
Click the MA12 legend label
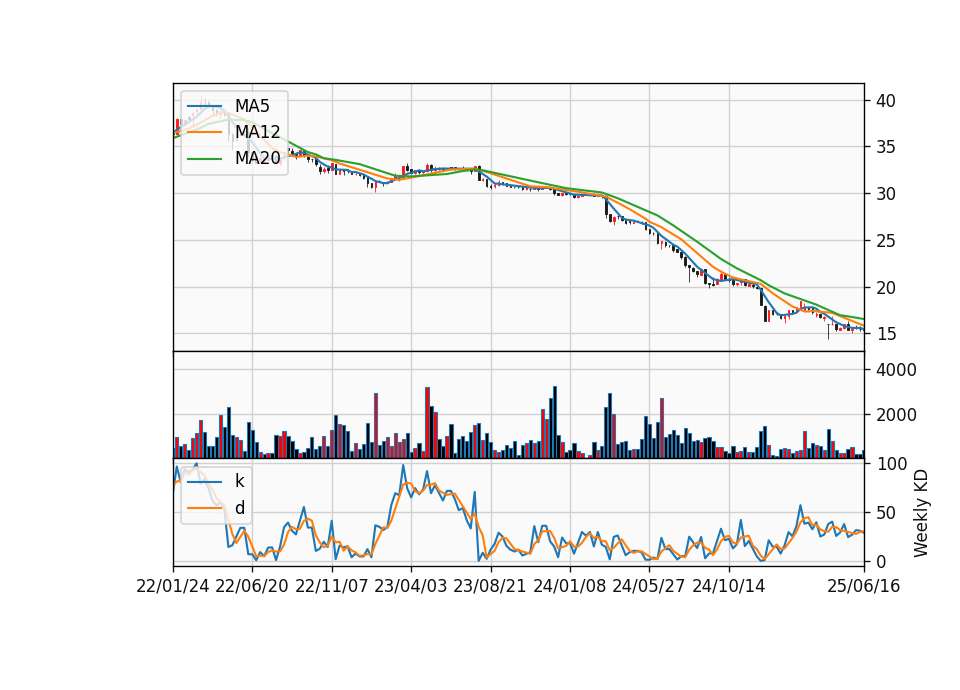[x=258, y=132]
